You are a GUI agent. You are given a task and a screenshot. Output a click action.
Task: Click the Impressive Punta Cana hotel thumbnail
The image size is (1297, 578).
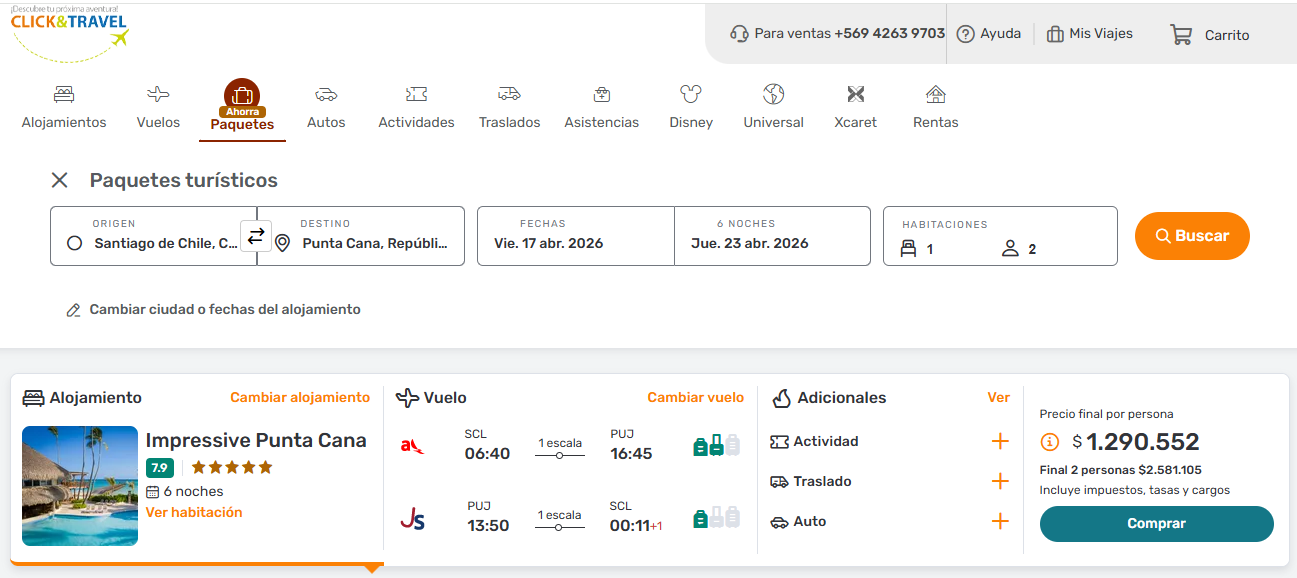[x=80, y=486]
